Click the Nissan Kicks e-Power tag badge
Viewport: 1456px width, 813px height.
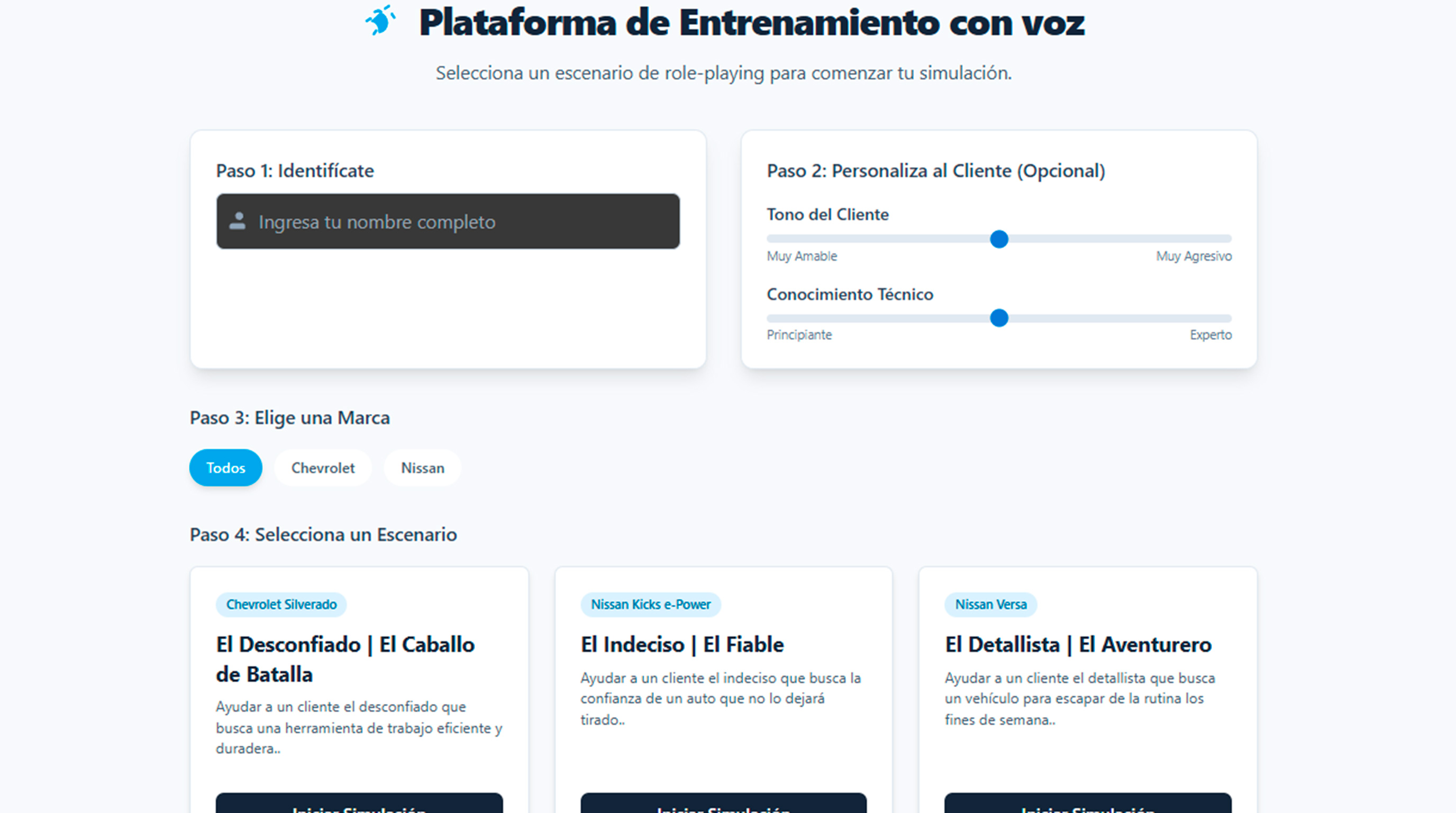pyautogui.click(x=651, y=604)
